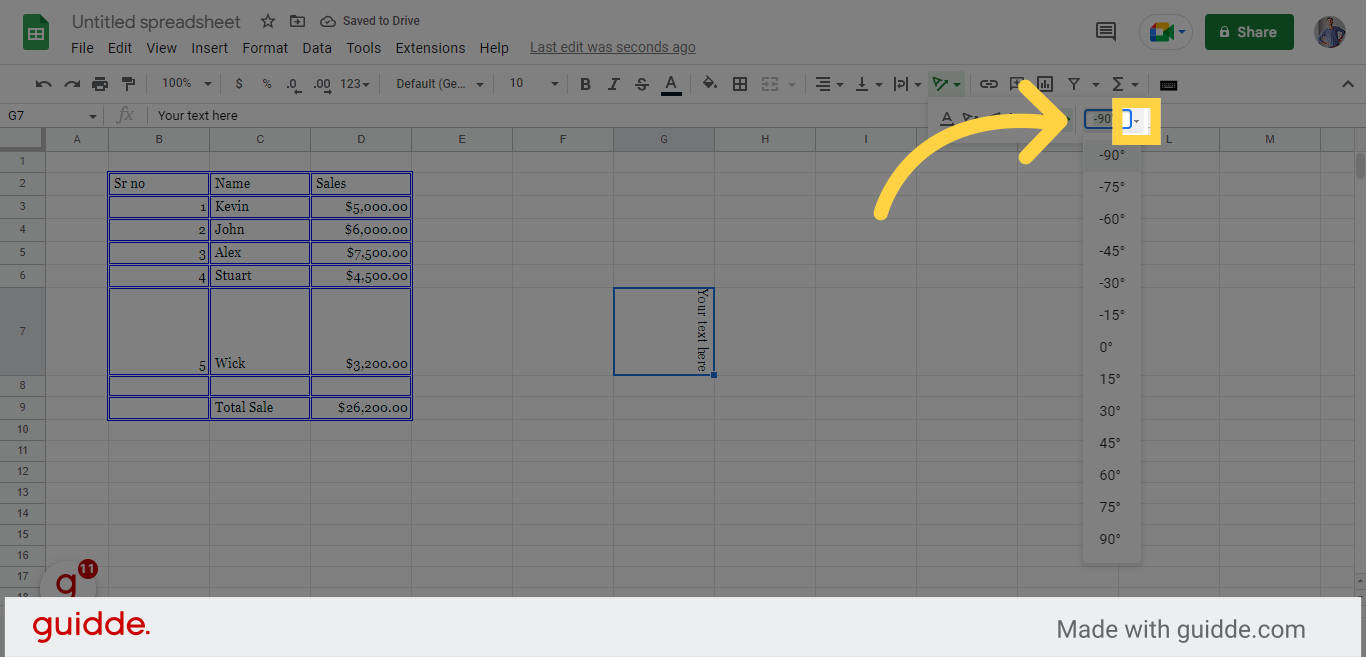The image size is (1366, 657).
Task: Create a filter with the Filter icon
Action: point(1072,84)
